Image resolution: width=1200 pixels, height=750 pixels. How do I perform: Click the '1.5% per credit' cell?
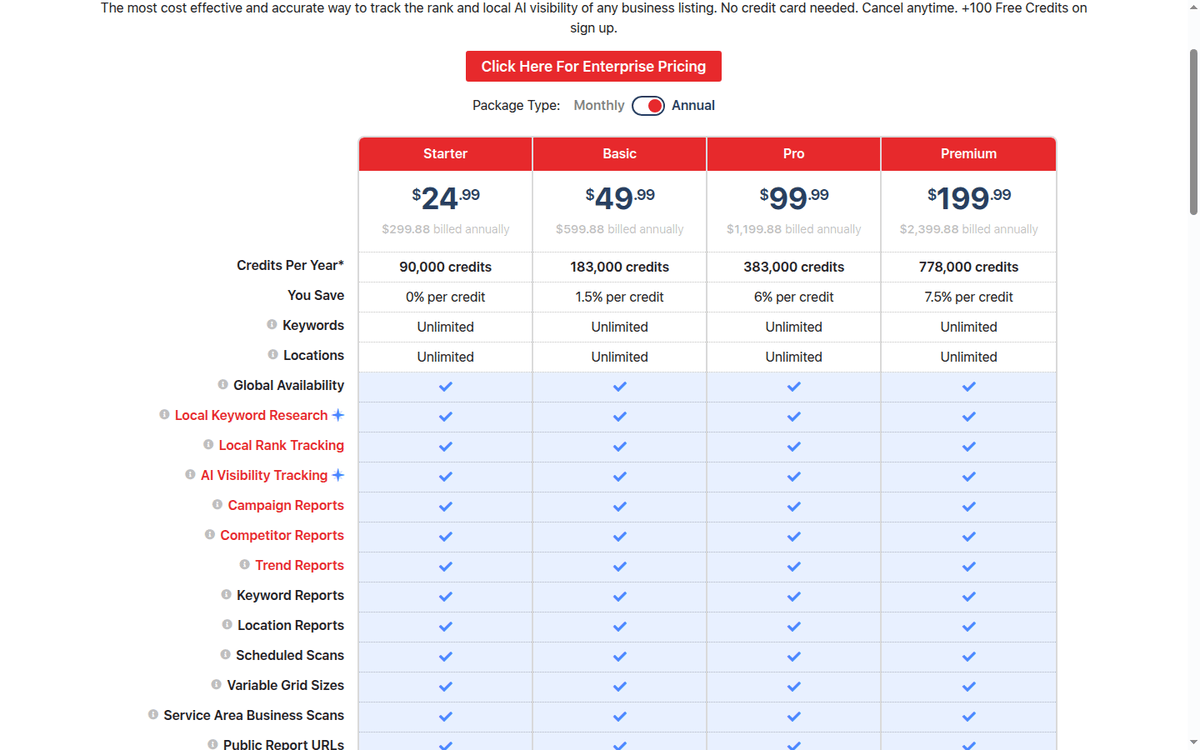[620, 297]
